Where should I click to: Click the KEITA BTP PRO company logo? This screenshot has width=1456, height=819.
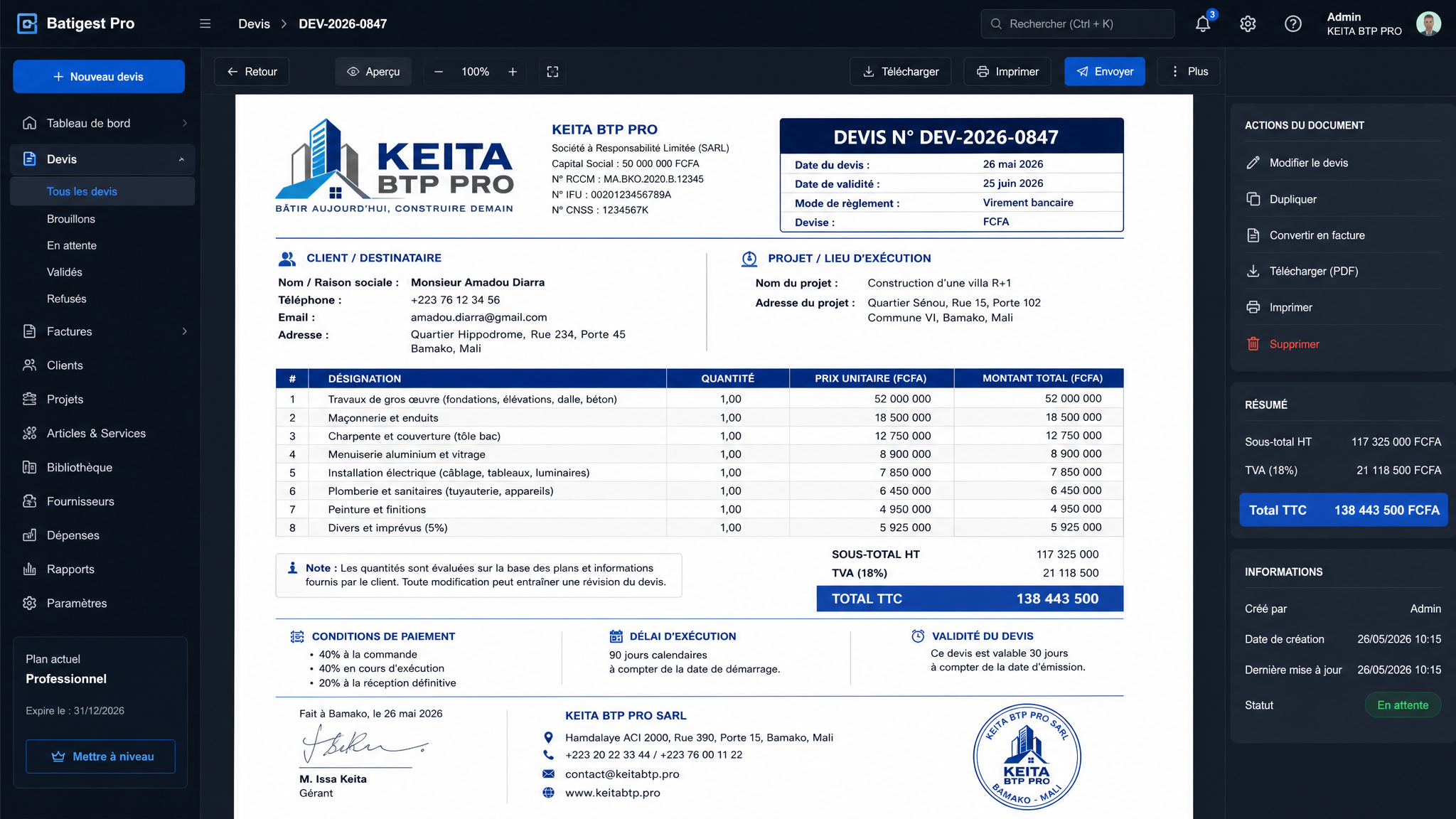[x=395, y=166]
